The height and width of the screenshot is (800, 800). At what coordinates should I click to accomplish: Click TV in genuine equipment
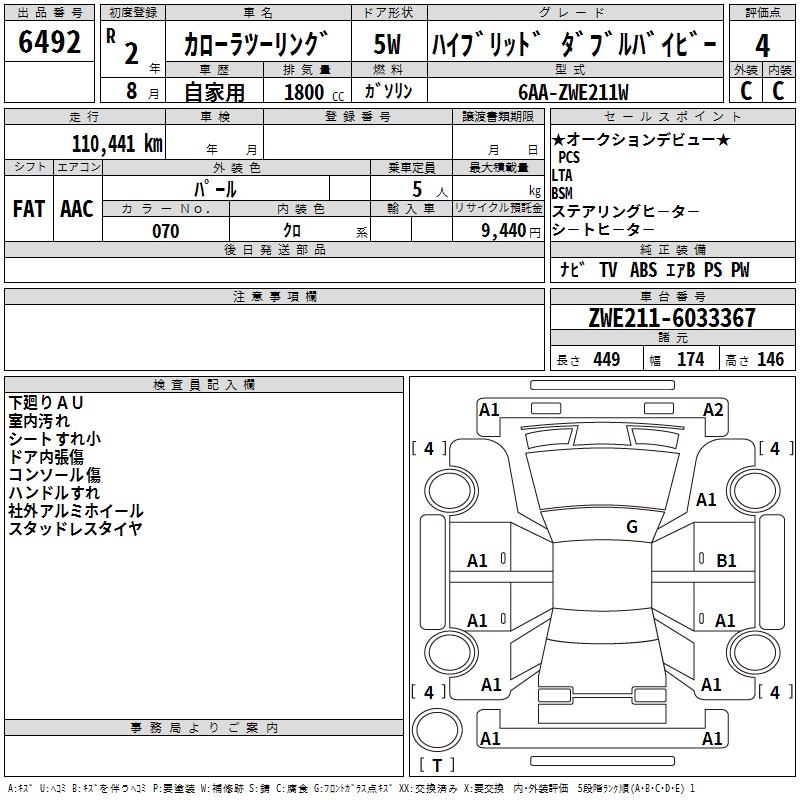pos(608,269)
